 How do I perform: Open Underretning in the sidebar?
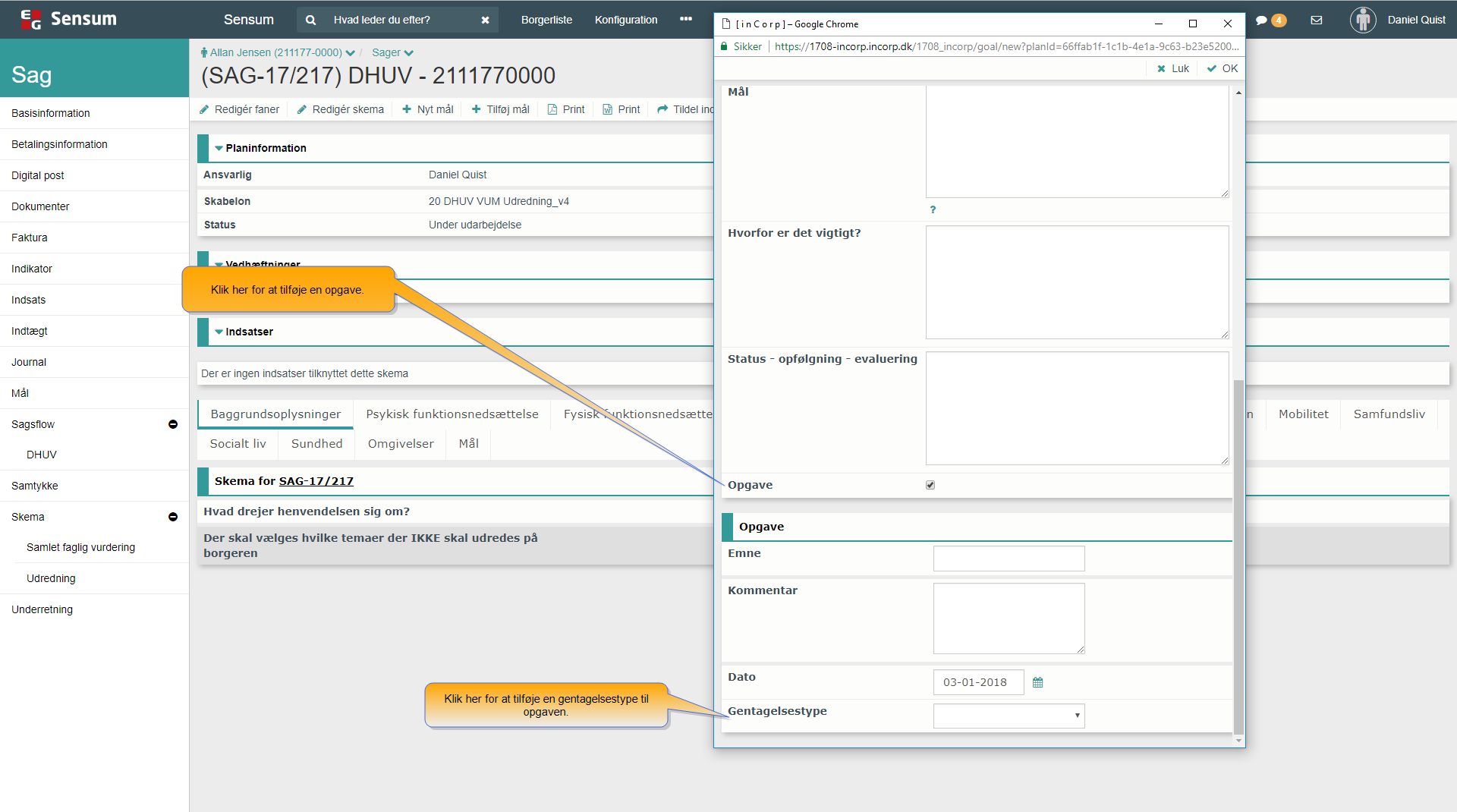pos(94,609)
